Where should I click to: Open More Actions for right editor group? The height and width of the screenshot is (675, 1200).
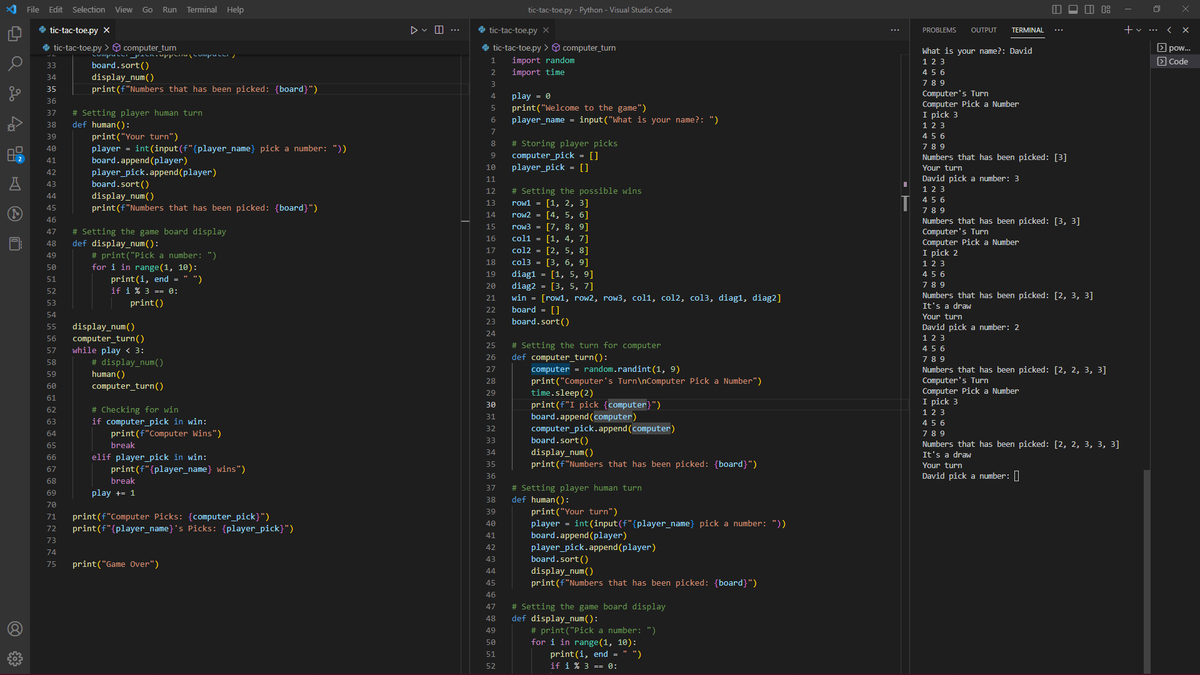(894, 30)
